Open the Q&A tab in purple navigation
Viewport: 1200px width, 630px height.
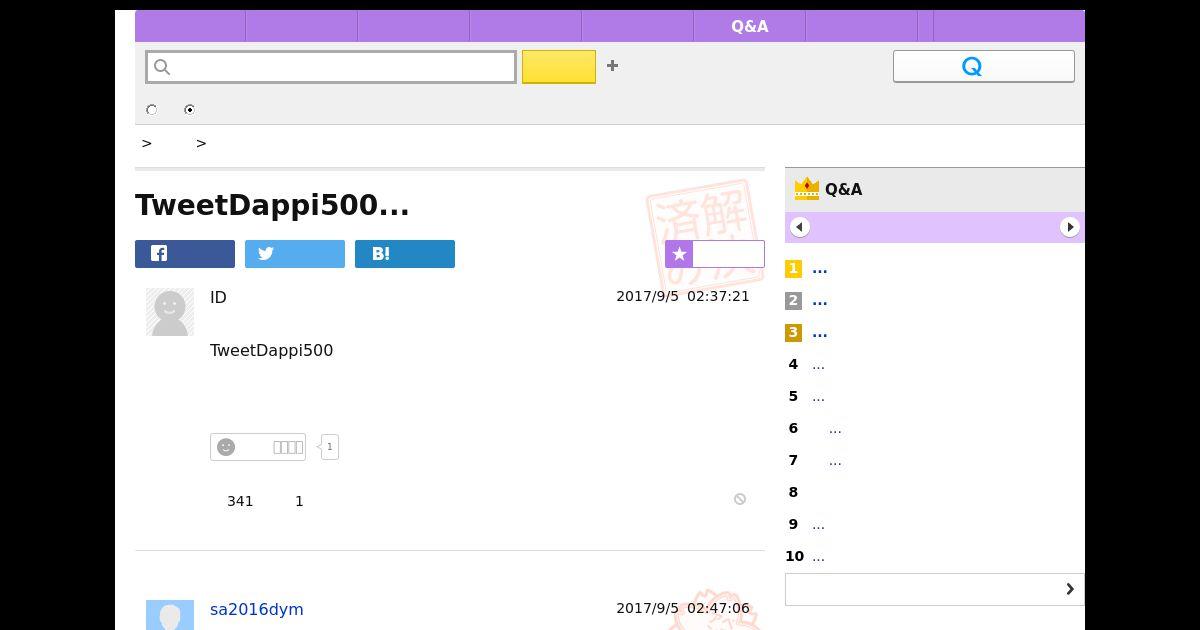tap(750, 27)
